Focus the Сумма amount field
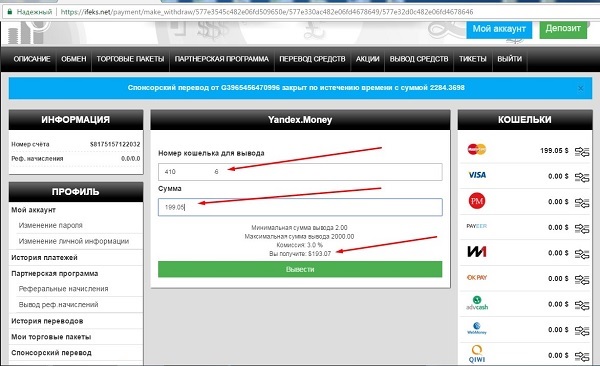600x366 pixels. coord(300,207)
